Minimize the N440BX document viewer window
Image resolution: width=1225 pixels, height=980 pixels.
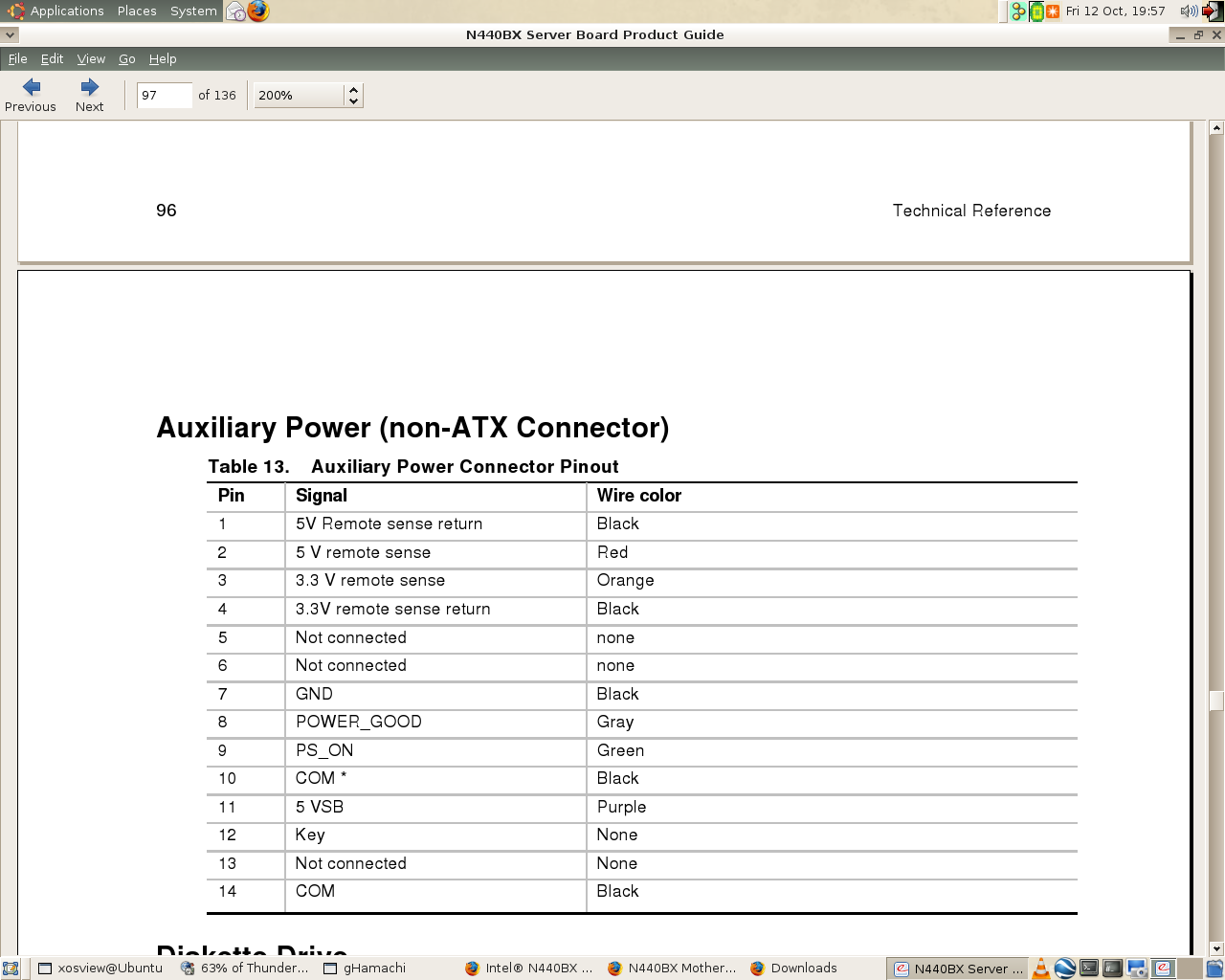click(x=1180, y=35)
